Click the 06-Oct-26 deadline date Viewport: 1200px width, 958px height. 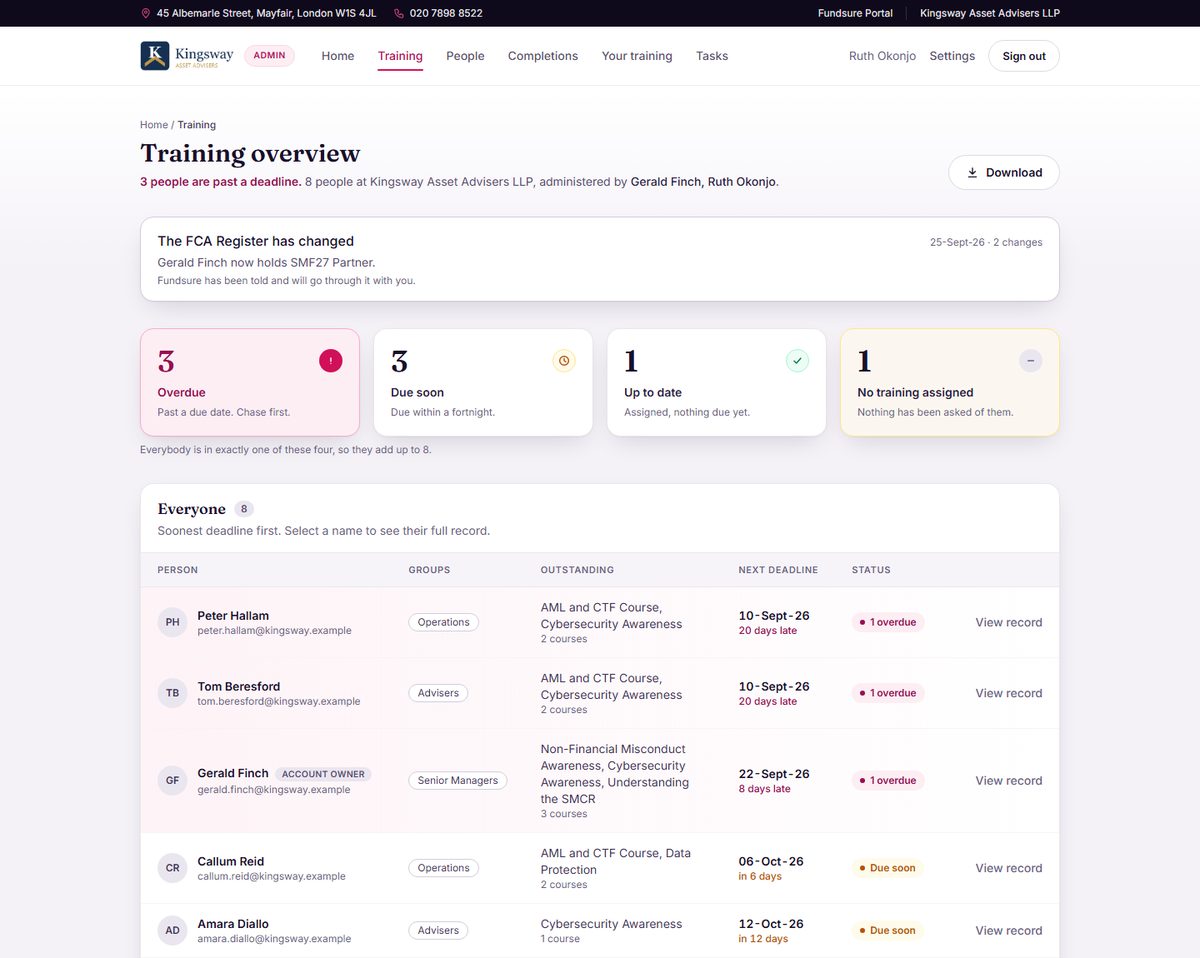click(x=771, y=862)
